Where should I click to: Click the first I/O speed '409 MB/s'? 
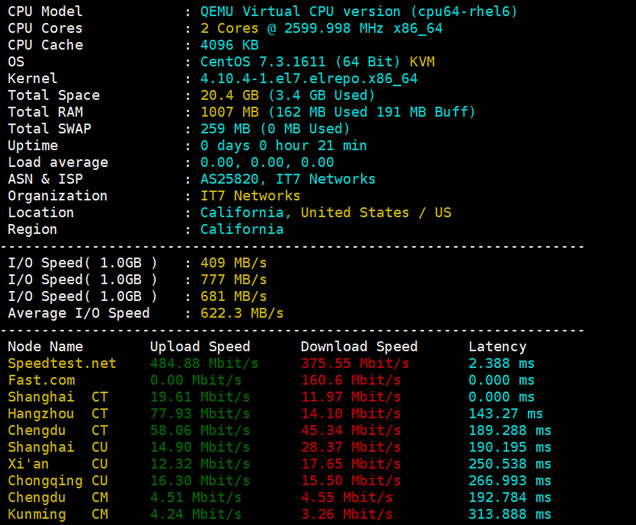point(234,263)
